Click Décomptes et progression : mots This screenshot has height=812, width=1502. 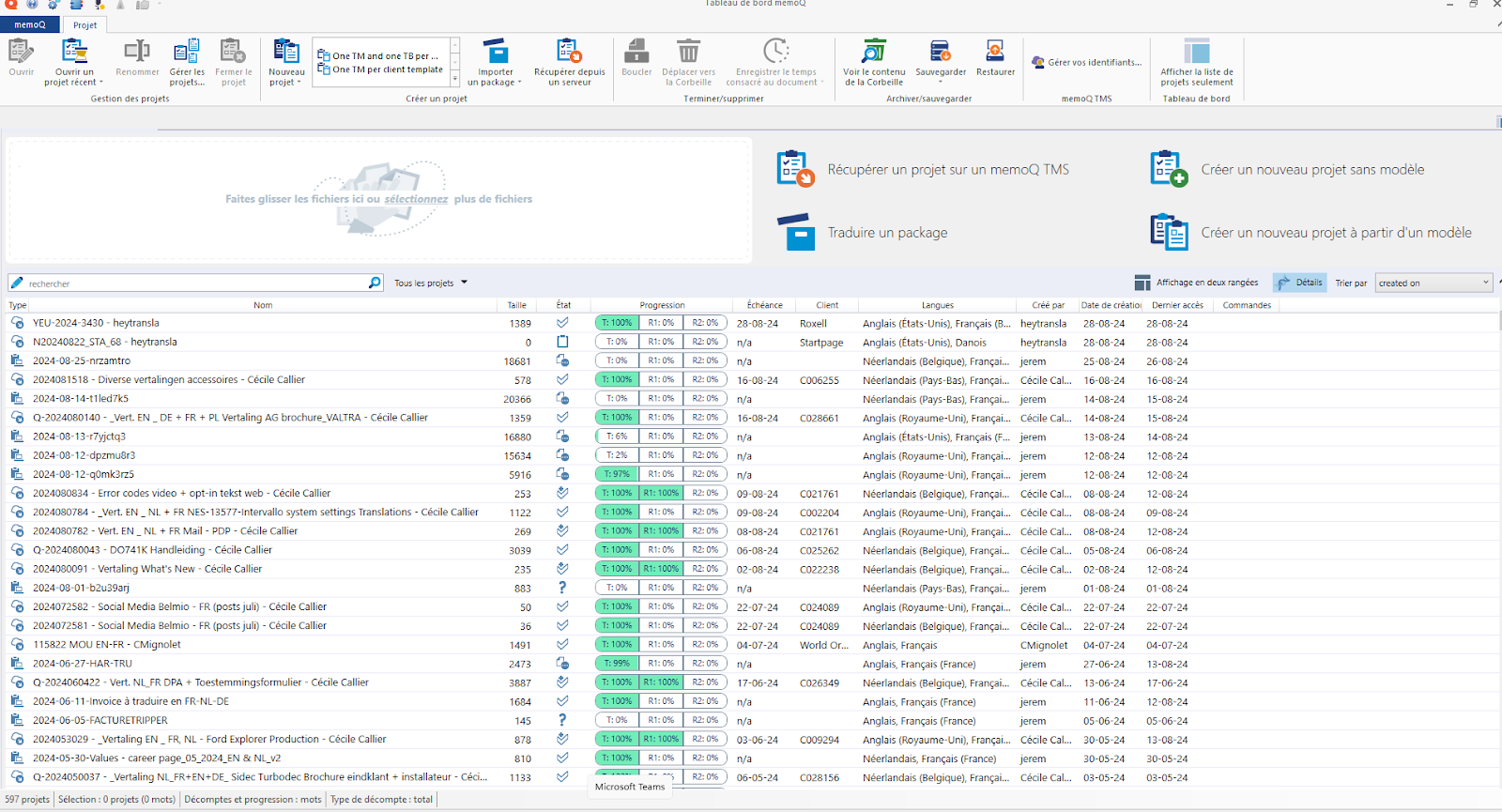click(x=253, y=800)
